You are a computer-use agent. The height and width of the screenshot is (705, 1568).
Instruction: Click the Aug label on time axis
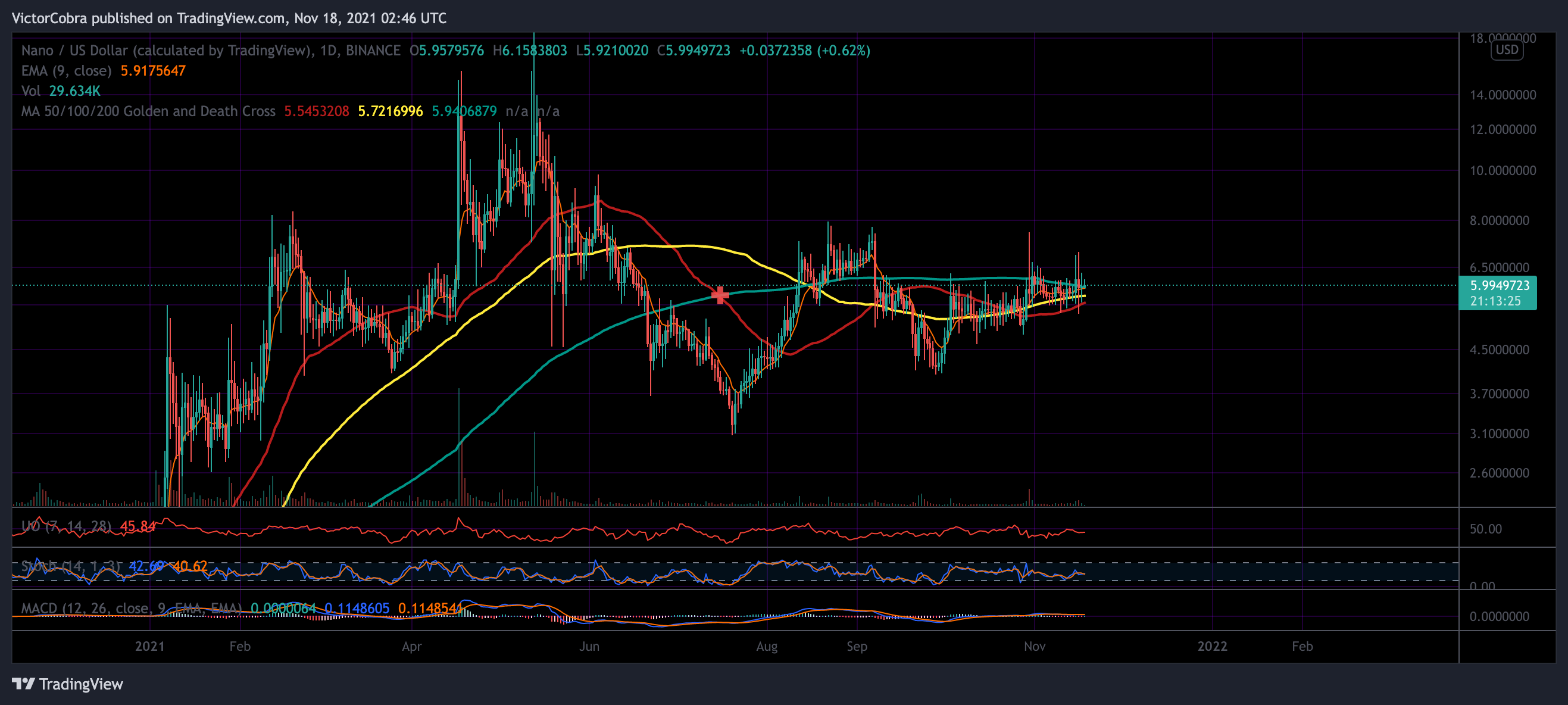(x=767, y=646)
